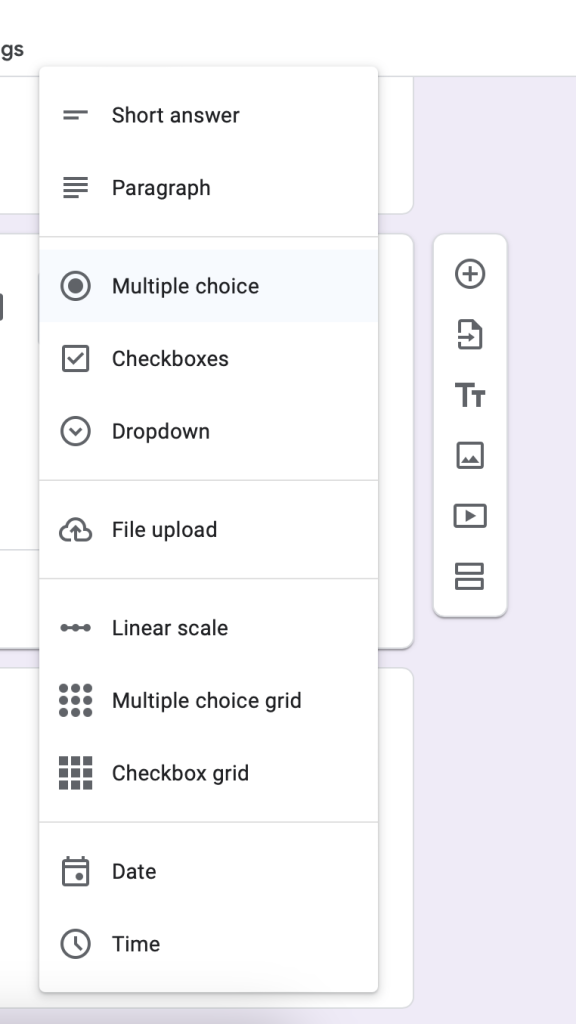Click the Add video icon
The image size is (576, 1024).
tap(470, 515)
